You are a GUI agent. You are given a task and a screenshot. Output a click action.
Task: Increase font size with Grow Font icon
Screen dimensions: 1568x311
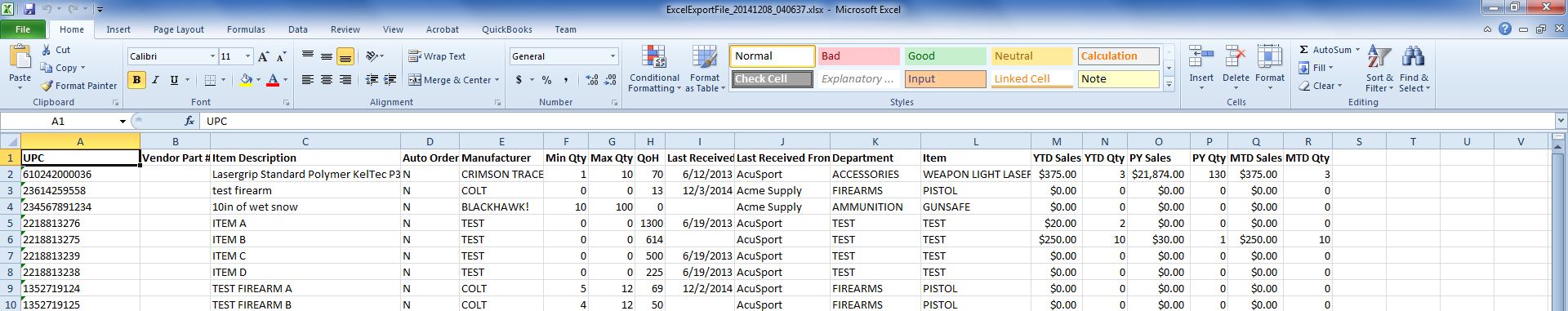[x=263, y=56]
